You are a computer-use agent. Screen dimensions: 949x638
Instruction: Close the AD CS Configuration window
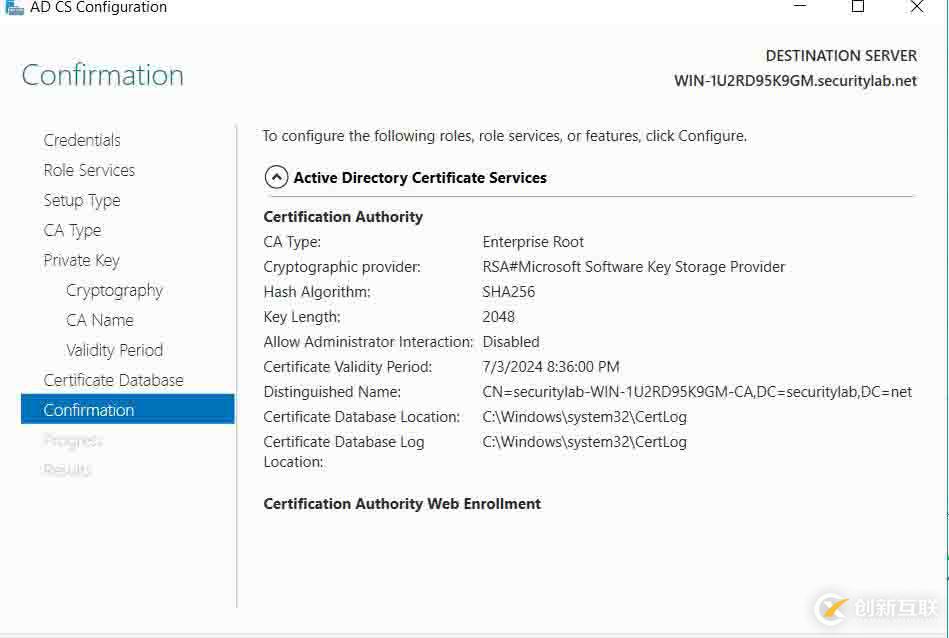point(917,7)
